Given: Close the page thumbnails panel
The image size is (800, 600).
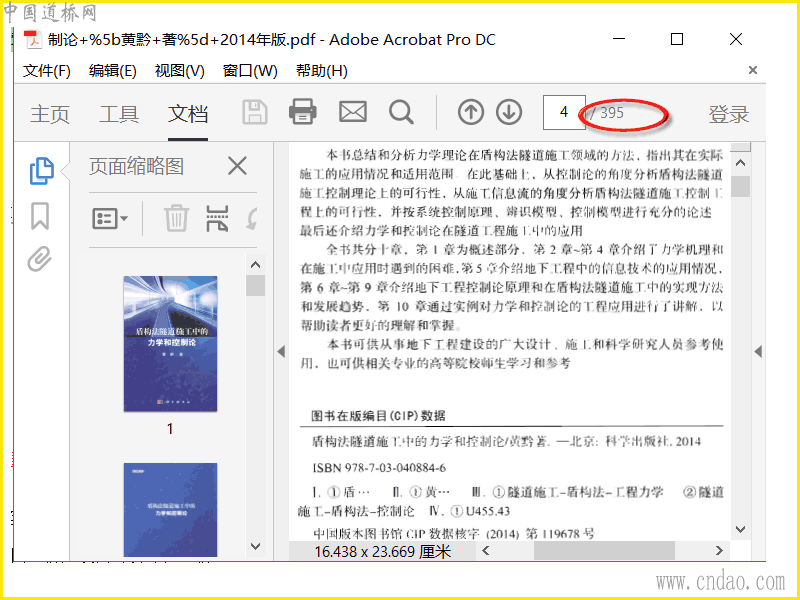Looking at the screenshot, I should 237,166.
